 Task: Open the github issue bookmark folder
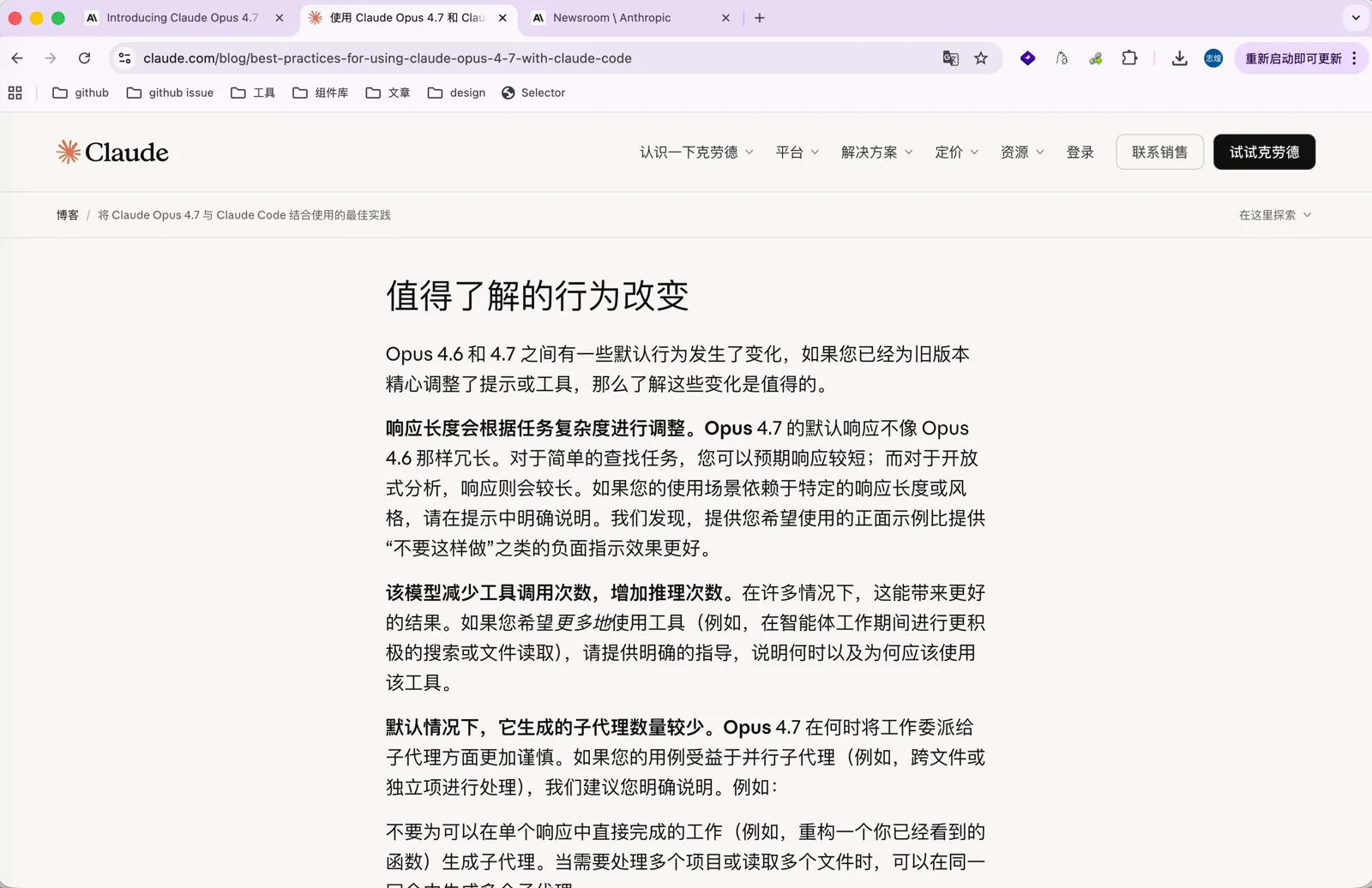point(170,93)
